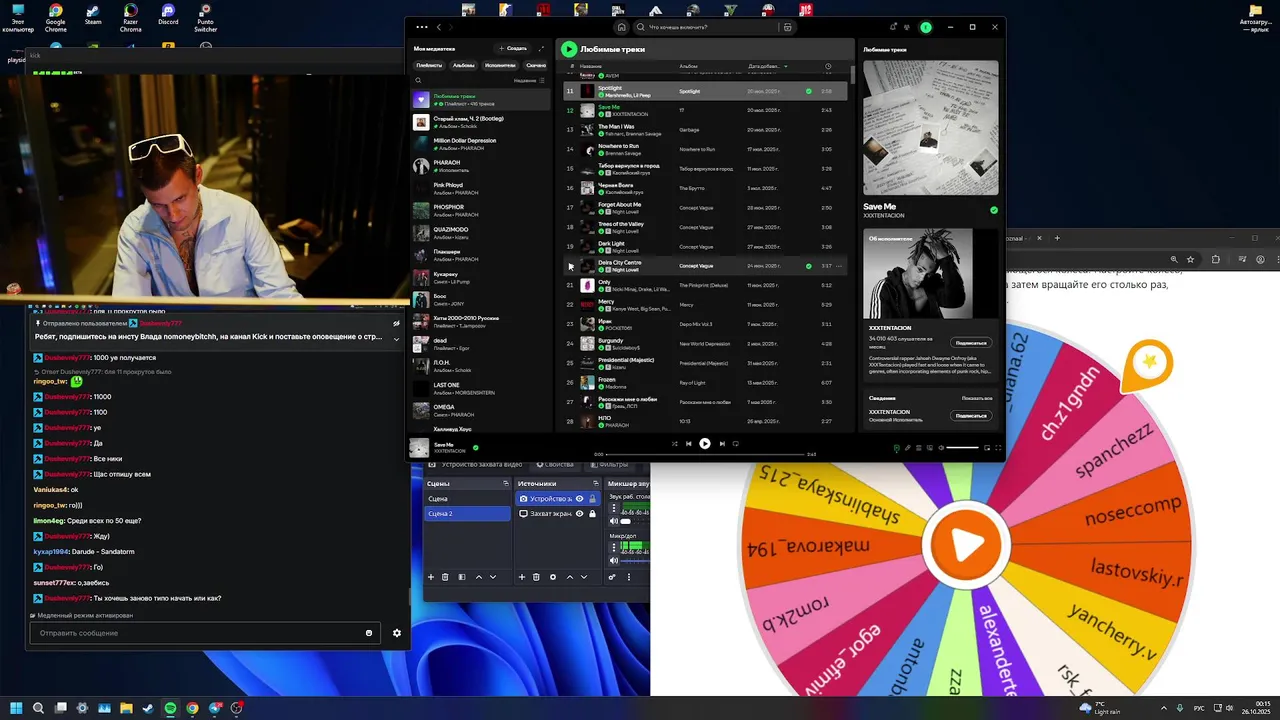Seek along the Spotify track progress bar
This screenshot has width=1280, height=720.
click(705, 454)
